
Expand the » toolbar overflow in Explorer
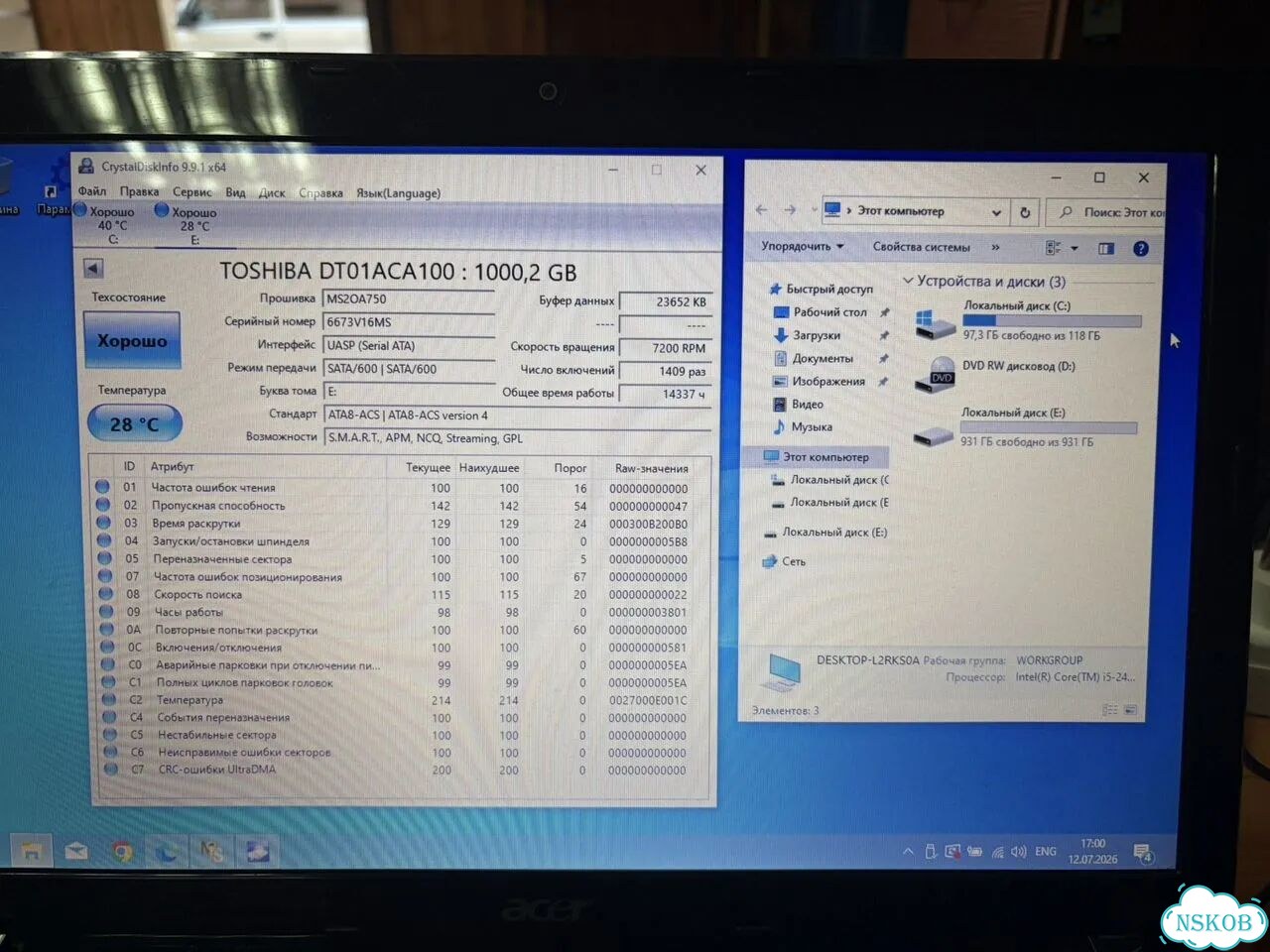(995, 247)
